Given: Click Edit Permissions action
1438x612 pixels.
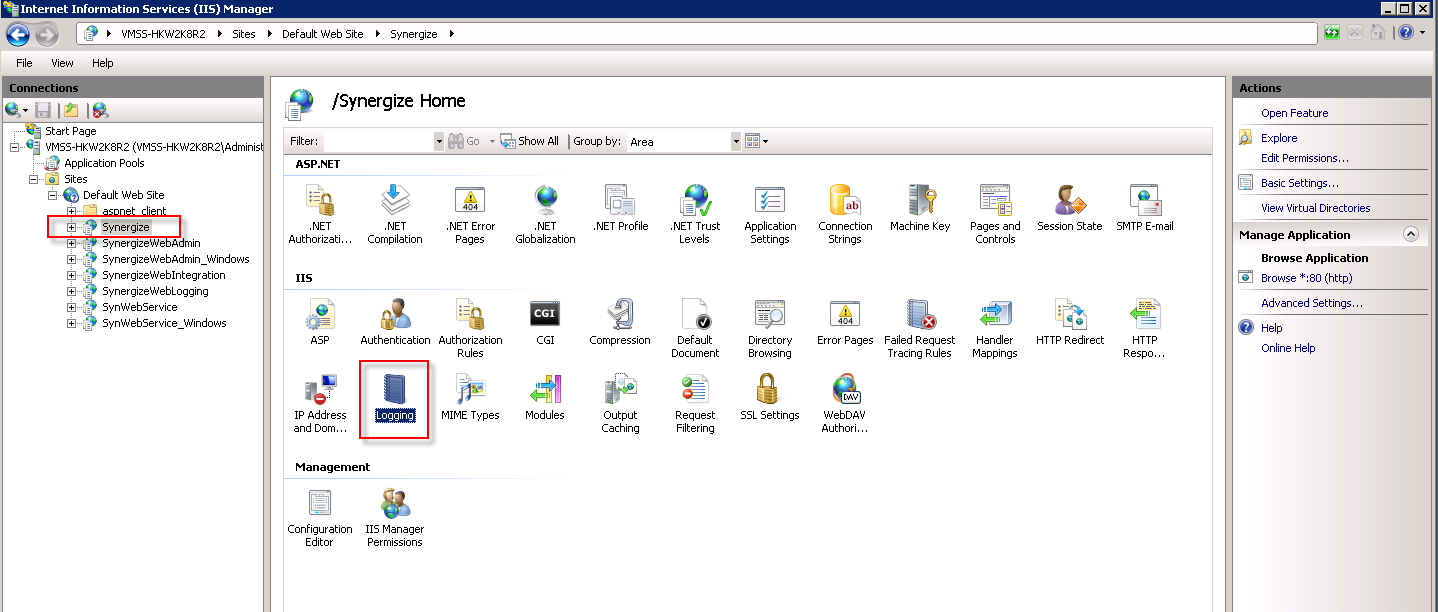Looking at the screenshot, I should click(1305, 158).
